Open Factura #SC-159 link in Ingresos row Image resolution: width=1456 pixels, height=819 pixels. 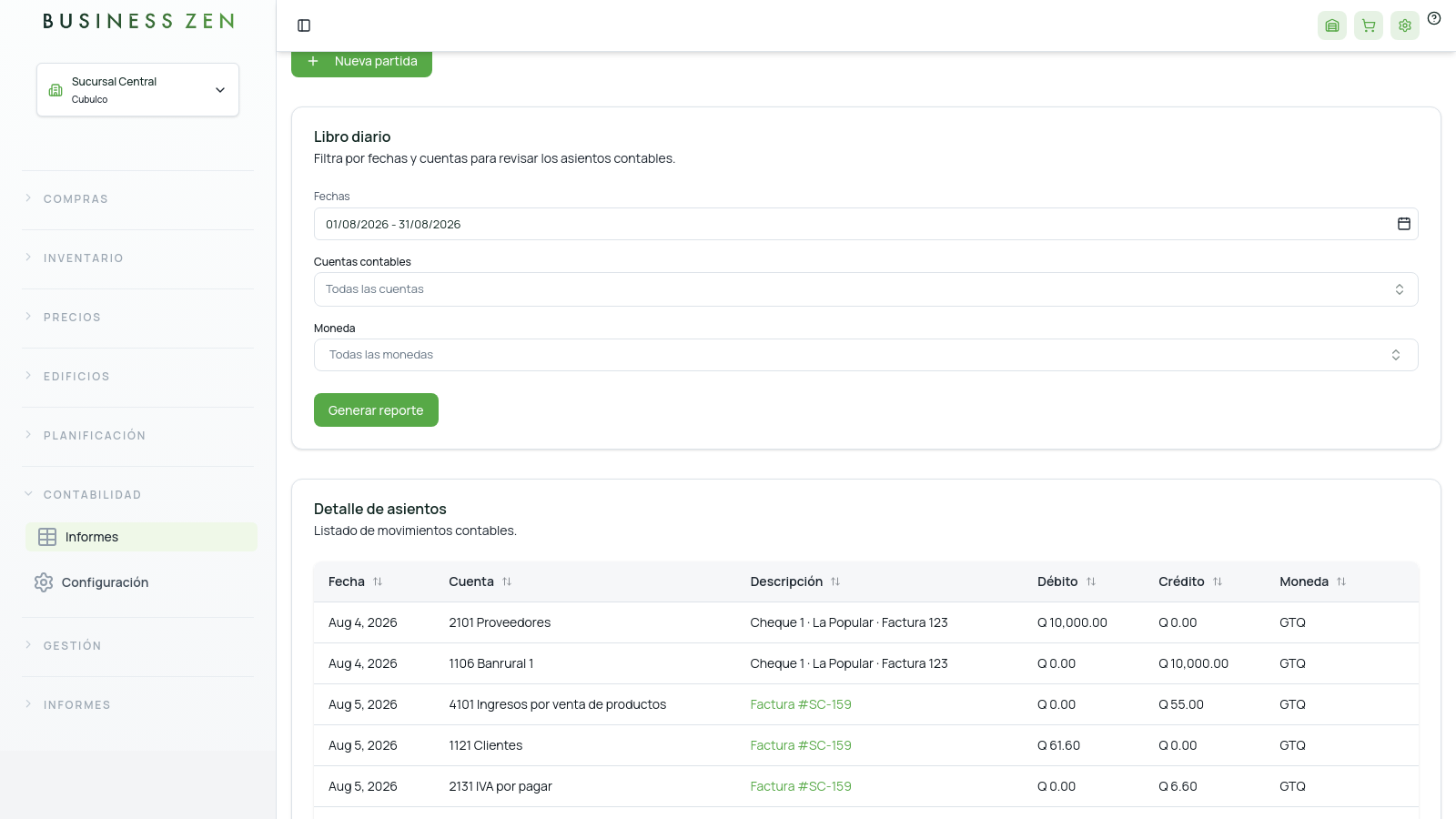[x=801, y=704]
